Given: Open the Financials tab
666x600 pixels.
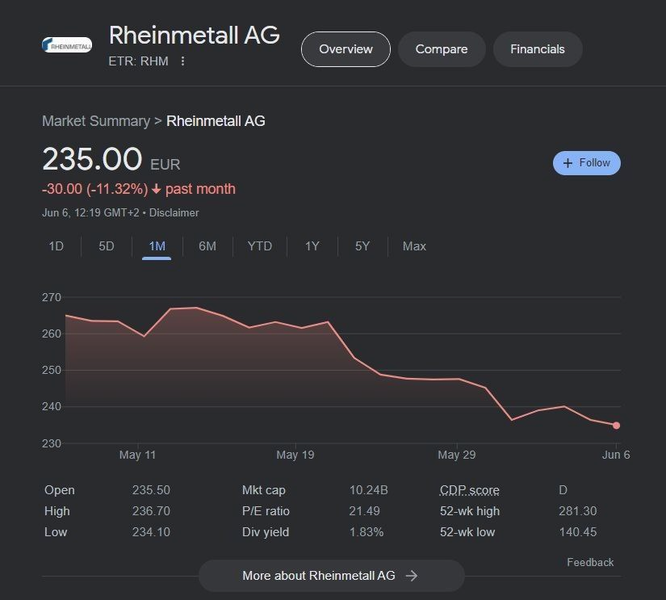Looking at the screenshot, I should 537,49.
